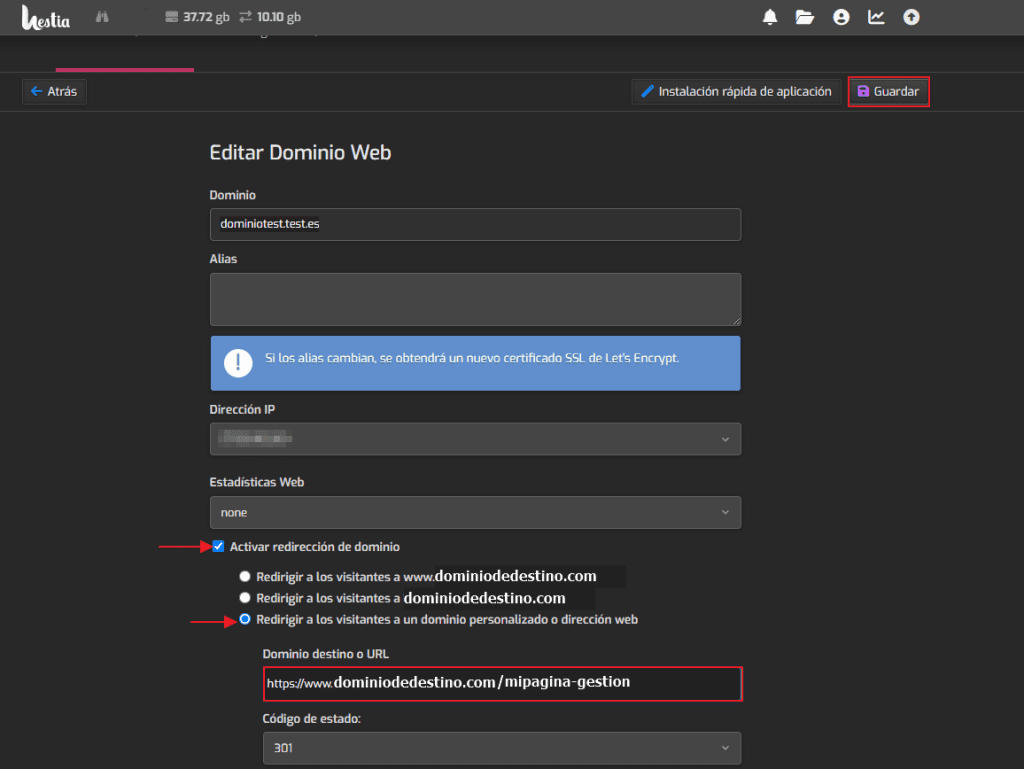Click Instalación rápida de aplicación
The image size is (1024, 769).
(x=736, y=91)
